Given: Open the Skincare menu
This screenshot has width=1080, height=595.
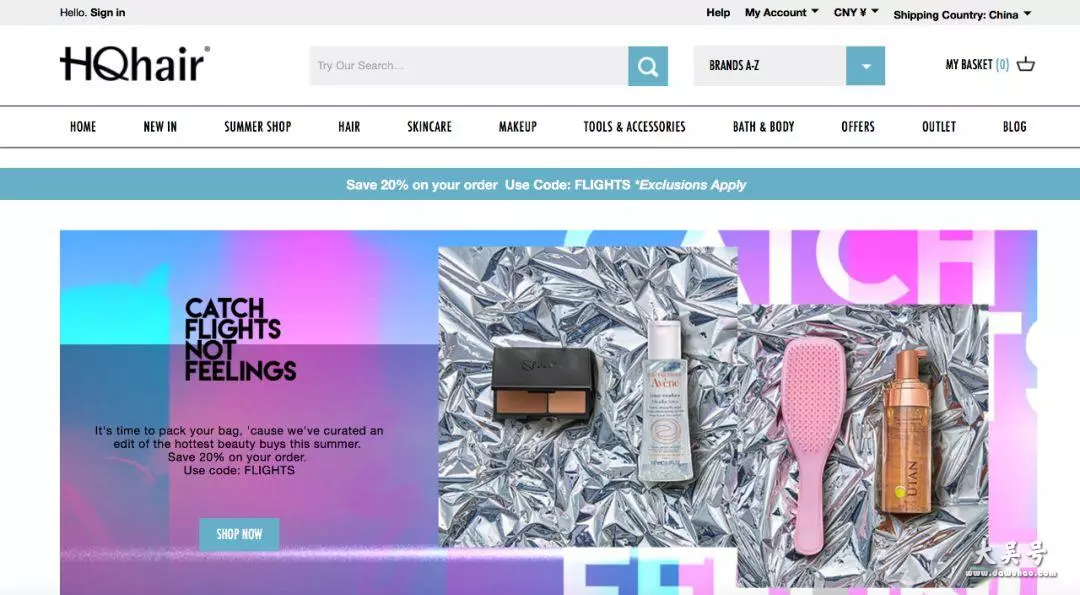Looking at the screenshot, I should 429,127.
